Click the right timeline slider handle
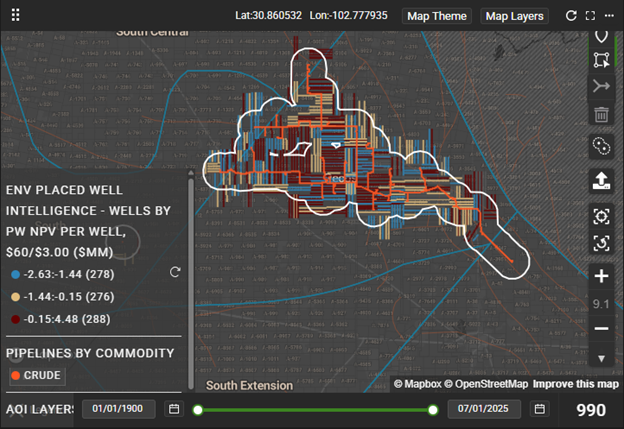The width and height of the screenshot is (624, 429). (433, 410)
